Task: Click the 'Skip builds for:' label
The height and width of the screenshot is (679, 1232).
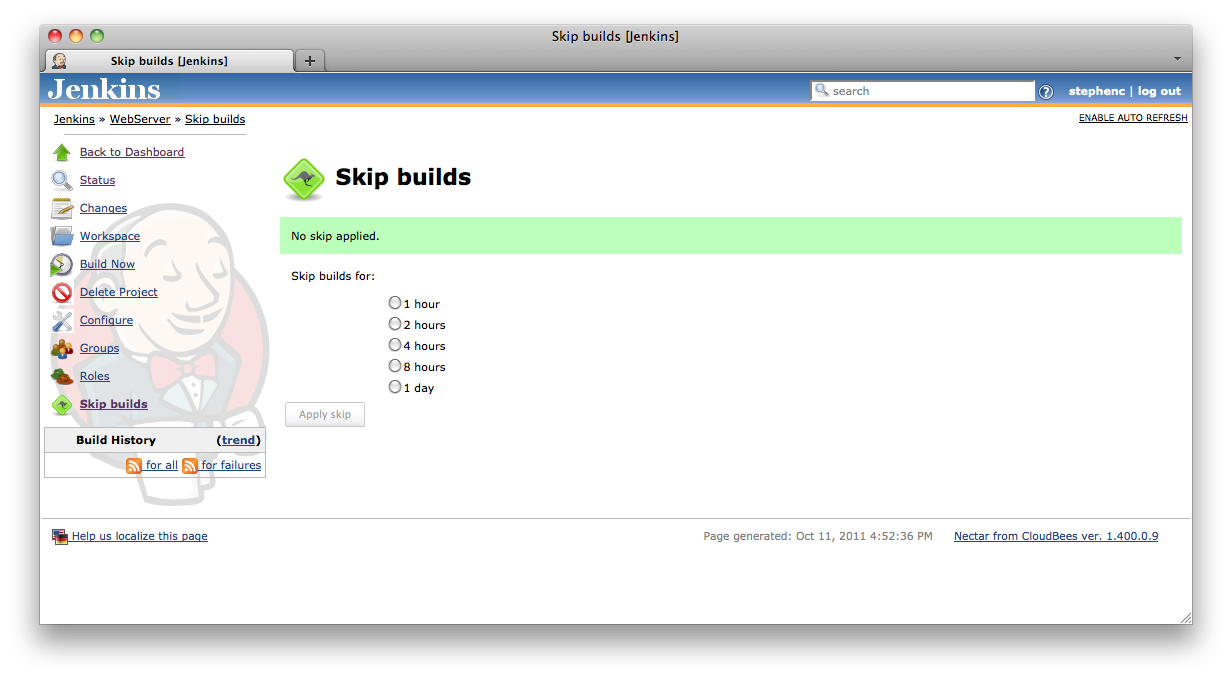Action: tap(333, 276)
